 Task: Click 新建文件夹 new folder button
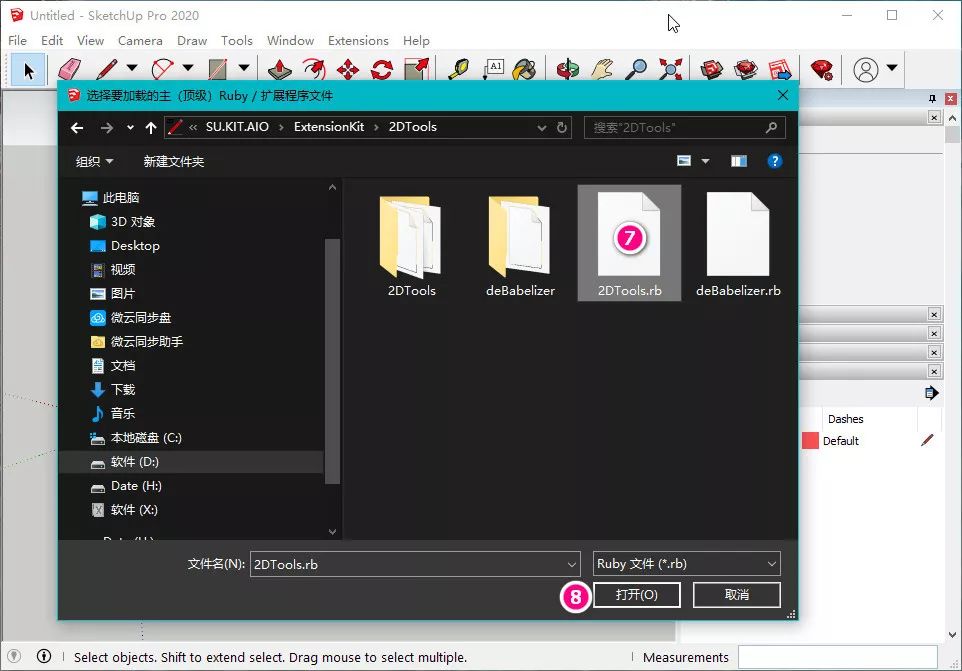[174, 161]
